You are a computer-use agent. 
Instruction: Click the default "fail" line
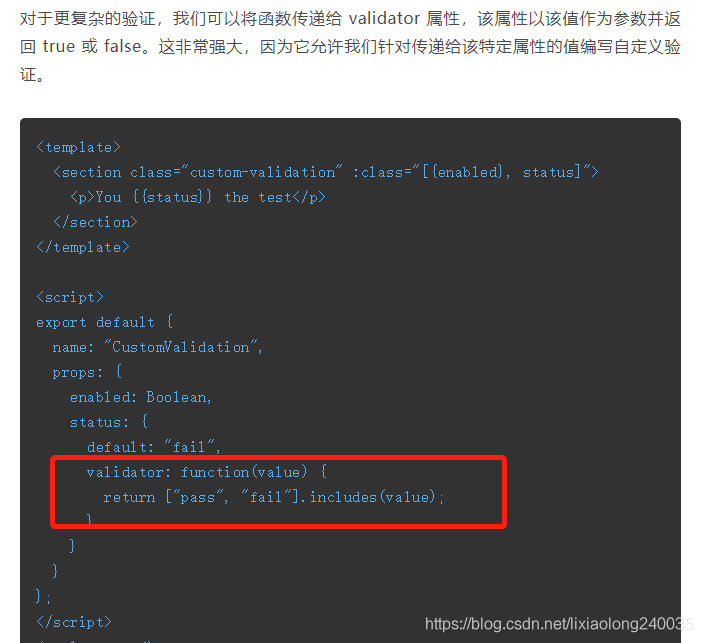tap(154, 447)
